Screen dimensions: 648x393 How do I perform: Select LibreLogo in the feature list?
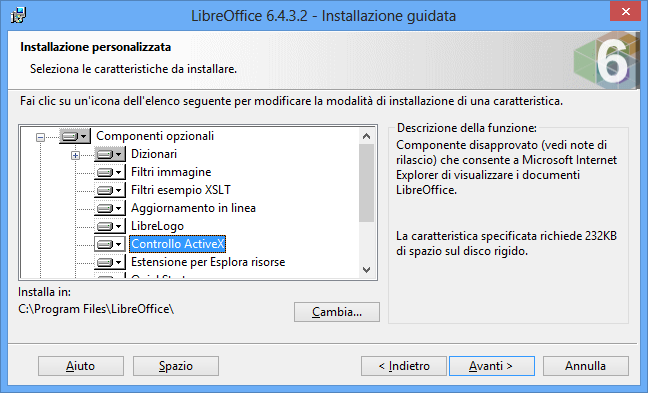157,226
